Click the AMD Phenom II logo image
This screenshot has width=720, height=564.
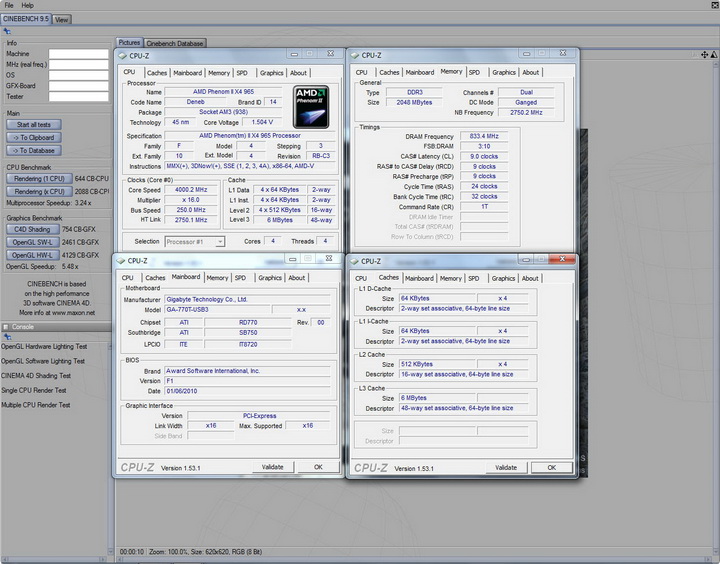tap(311, 107)
